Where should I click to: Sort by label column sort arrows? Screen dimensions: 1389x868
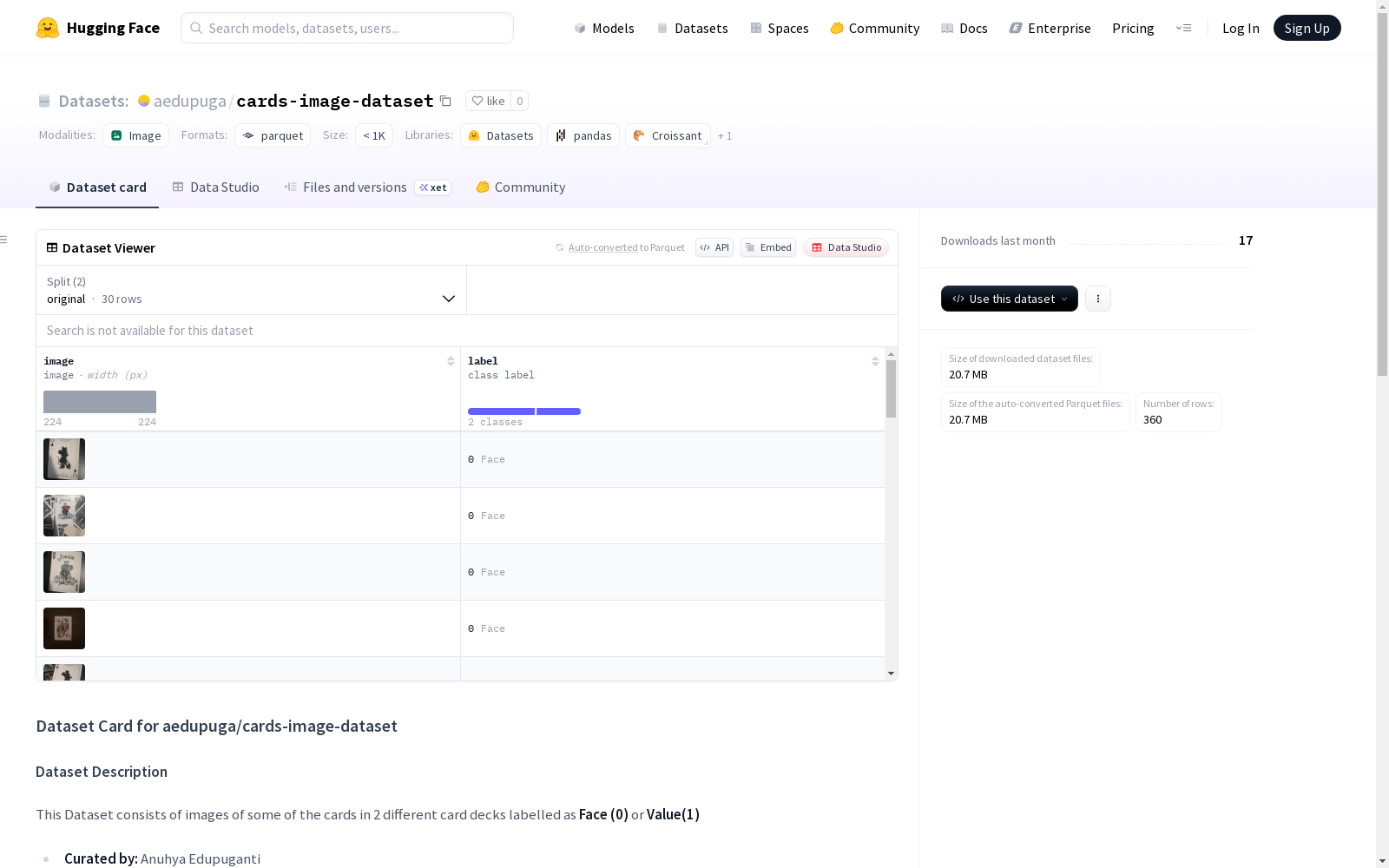click(x=875, y=361)
